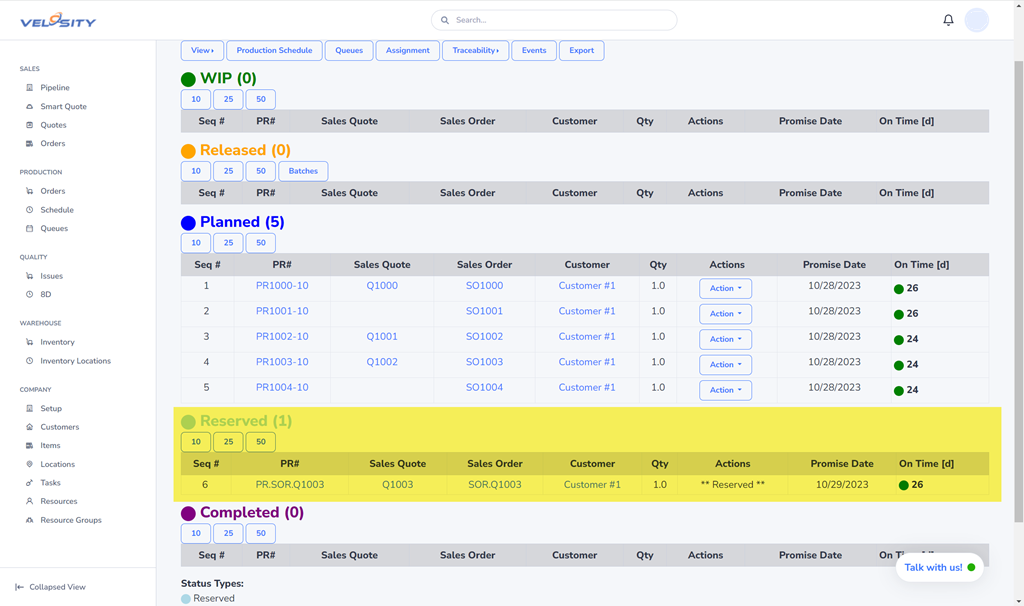
Task: Click the Smart Quote sidebar icon
Action: click(29, 107)
